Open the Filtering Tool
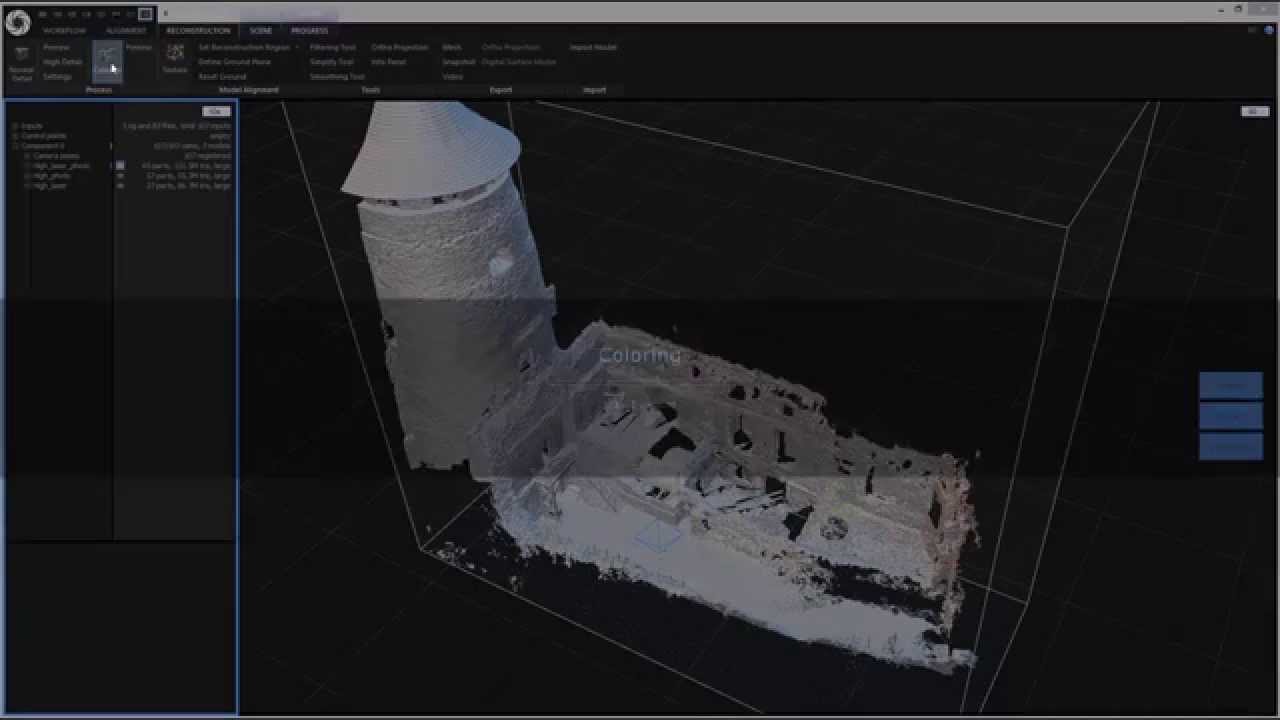 point(332,47)
